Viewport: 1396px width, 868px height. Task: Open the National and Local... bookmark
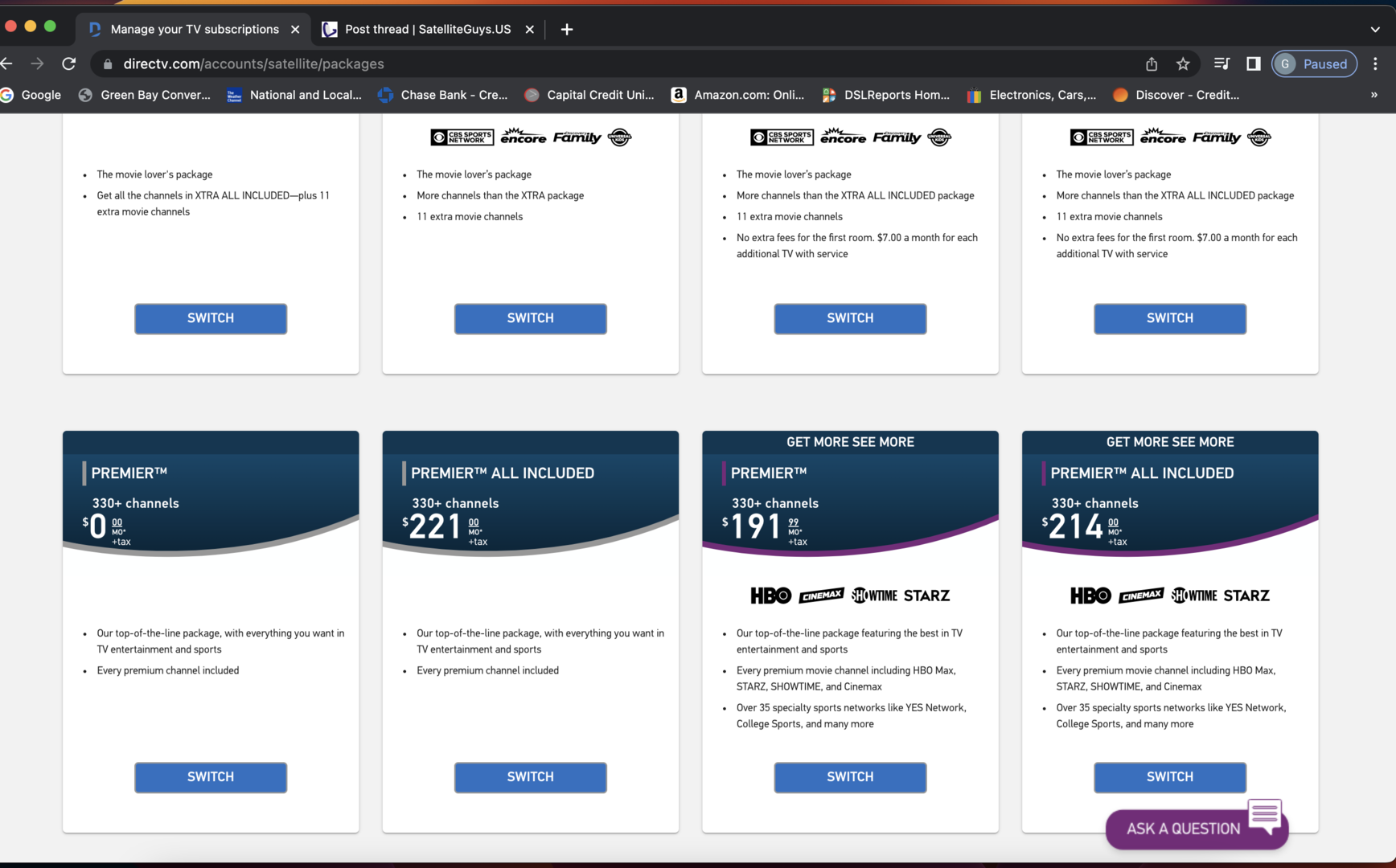click(x=294, y=95)
